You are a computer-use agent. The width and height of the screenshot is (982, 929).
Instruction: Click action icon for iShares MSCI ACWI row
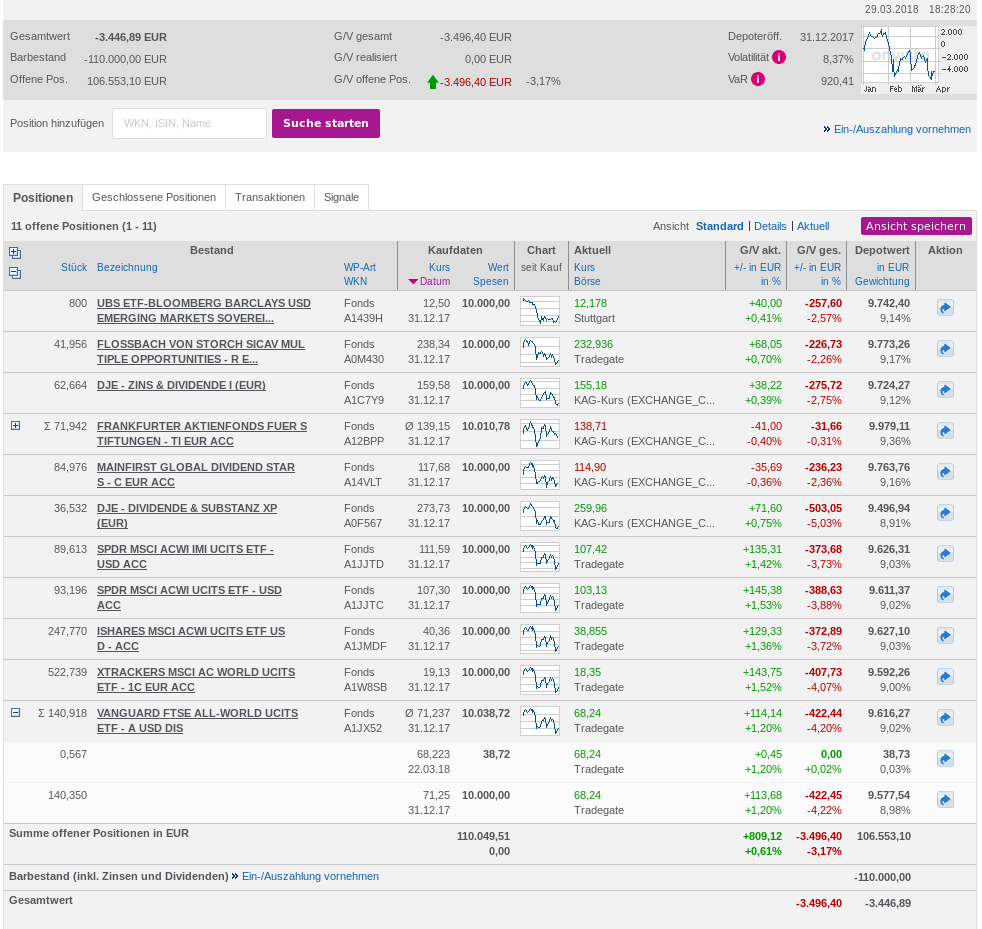945,636
